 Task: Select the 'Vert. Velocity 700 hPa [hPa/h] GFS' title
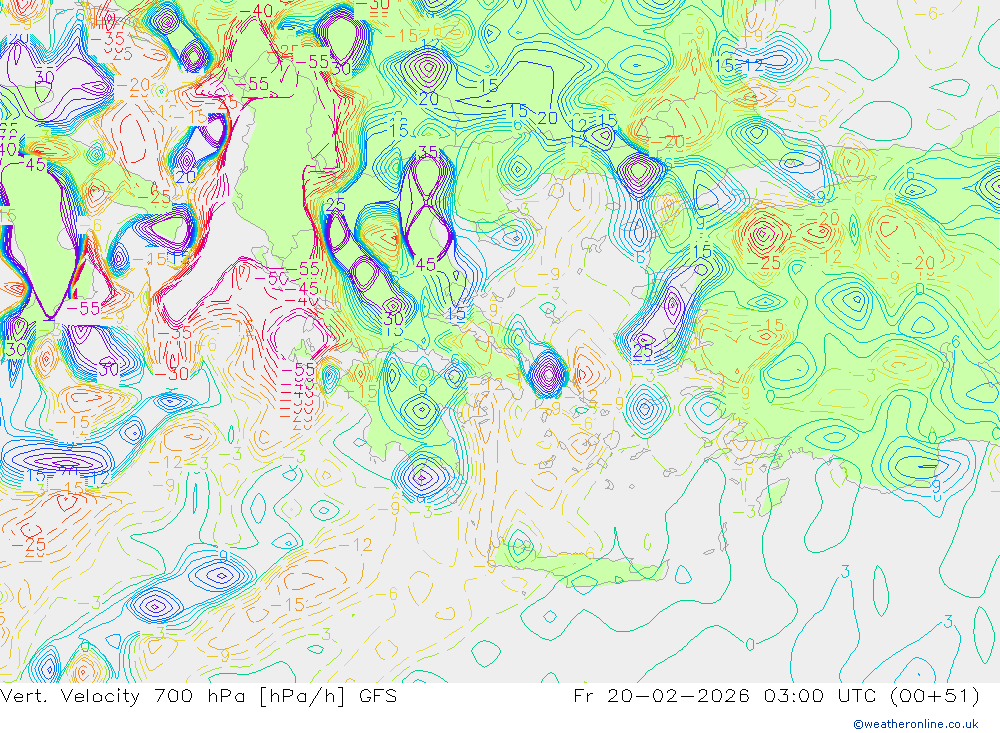pos(198,696)
